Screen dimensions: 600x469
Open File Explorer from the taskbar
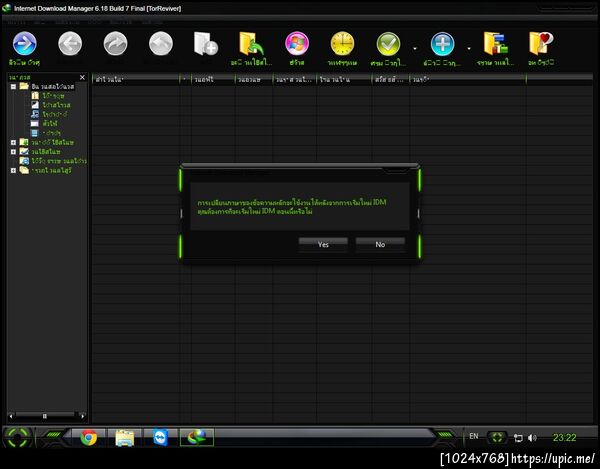[125, 437]
